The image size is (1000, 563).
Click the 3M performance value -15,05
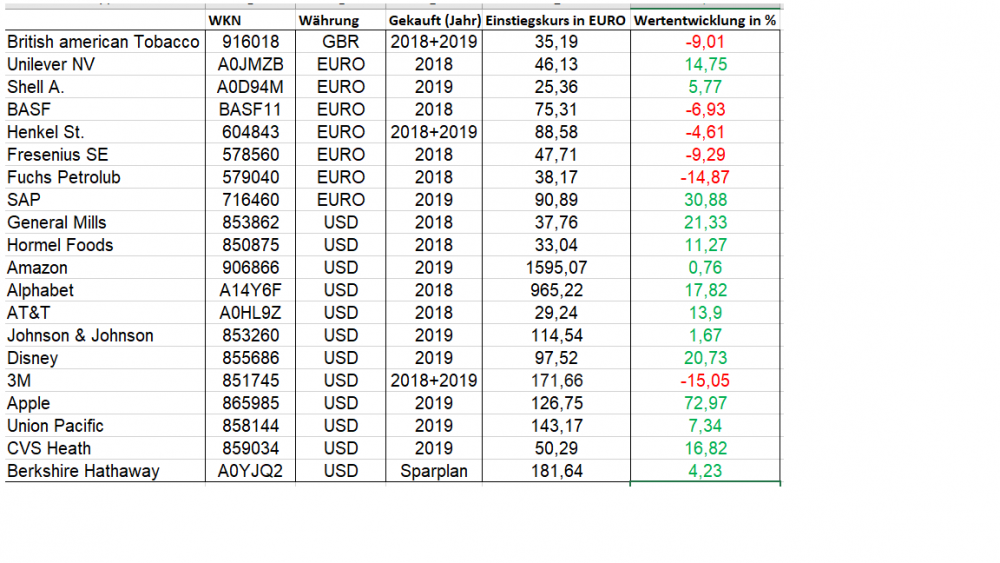pos(706,381)
